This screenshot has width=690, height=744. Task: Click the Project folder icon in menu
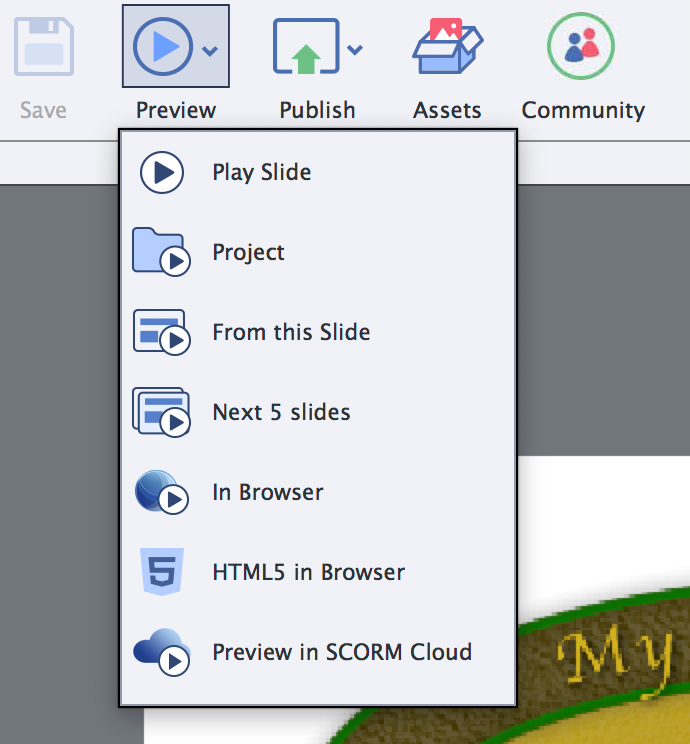[160, 252]
